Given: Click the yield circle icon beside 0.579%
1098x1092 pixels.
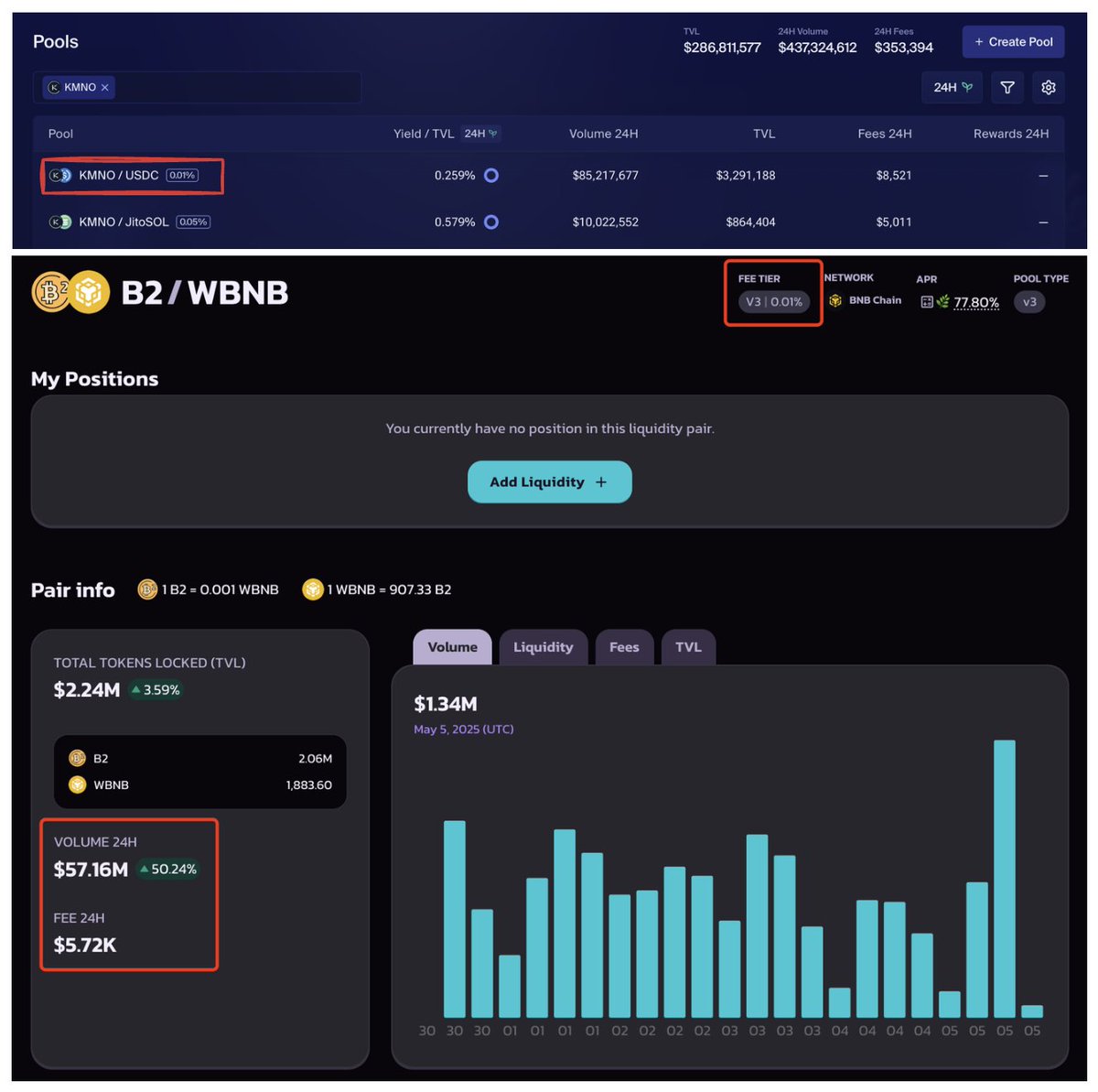Looking at the screenshot, I should tap(491, 222).
